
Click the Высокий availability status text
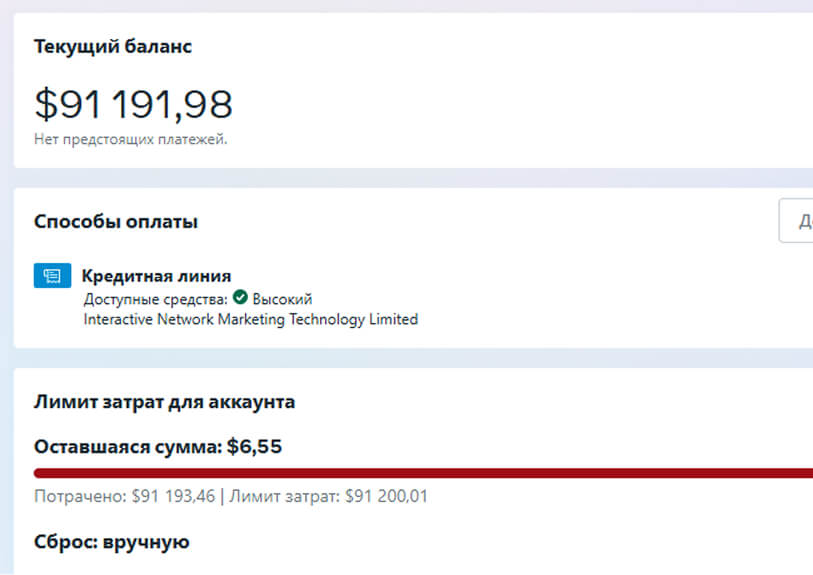point(282,299)
